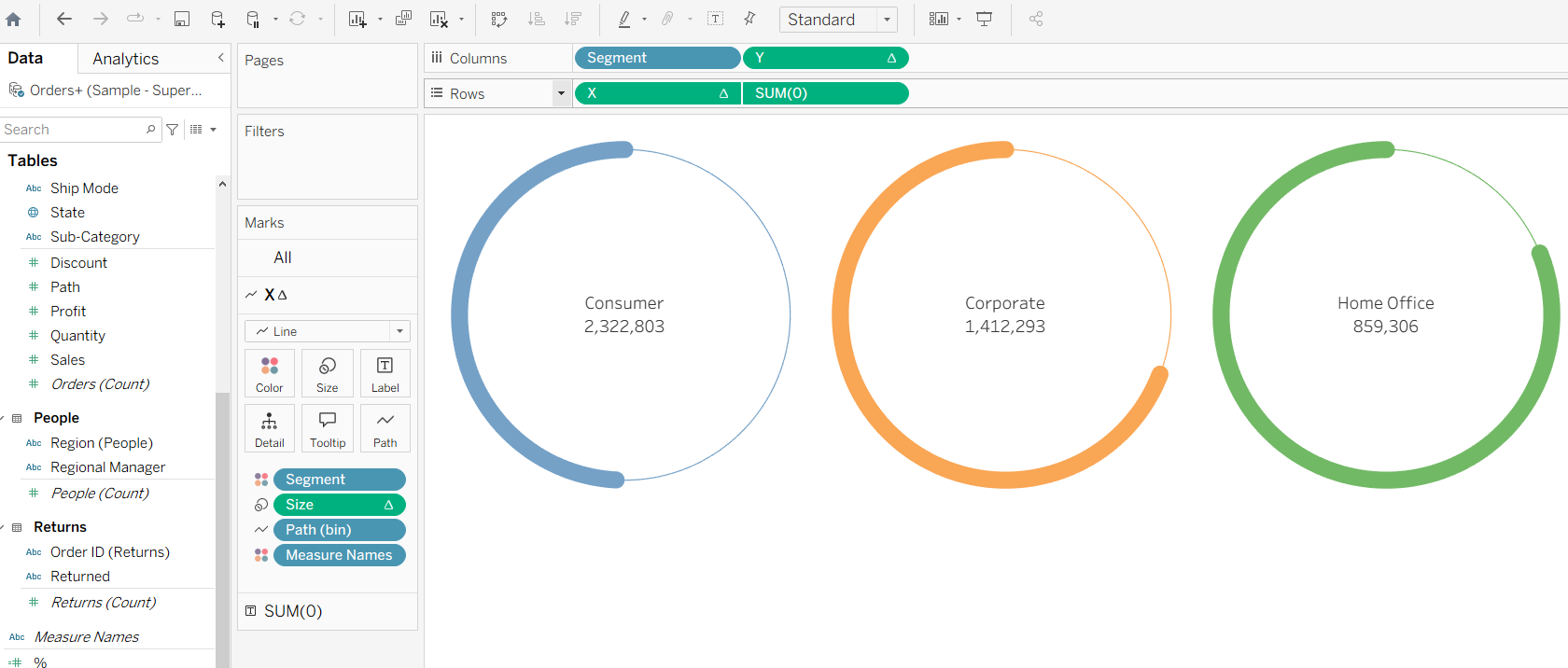This screenshot has height=668, width=1568.
Task: Pause auto updates for the data source
Action: pyautogui.click(x=253, y=19)
